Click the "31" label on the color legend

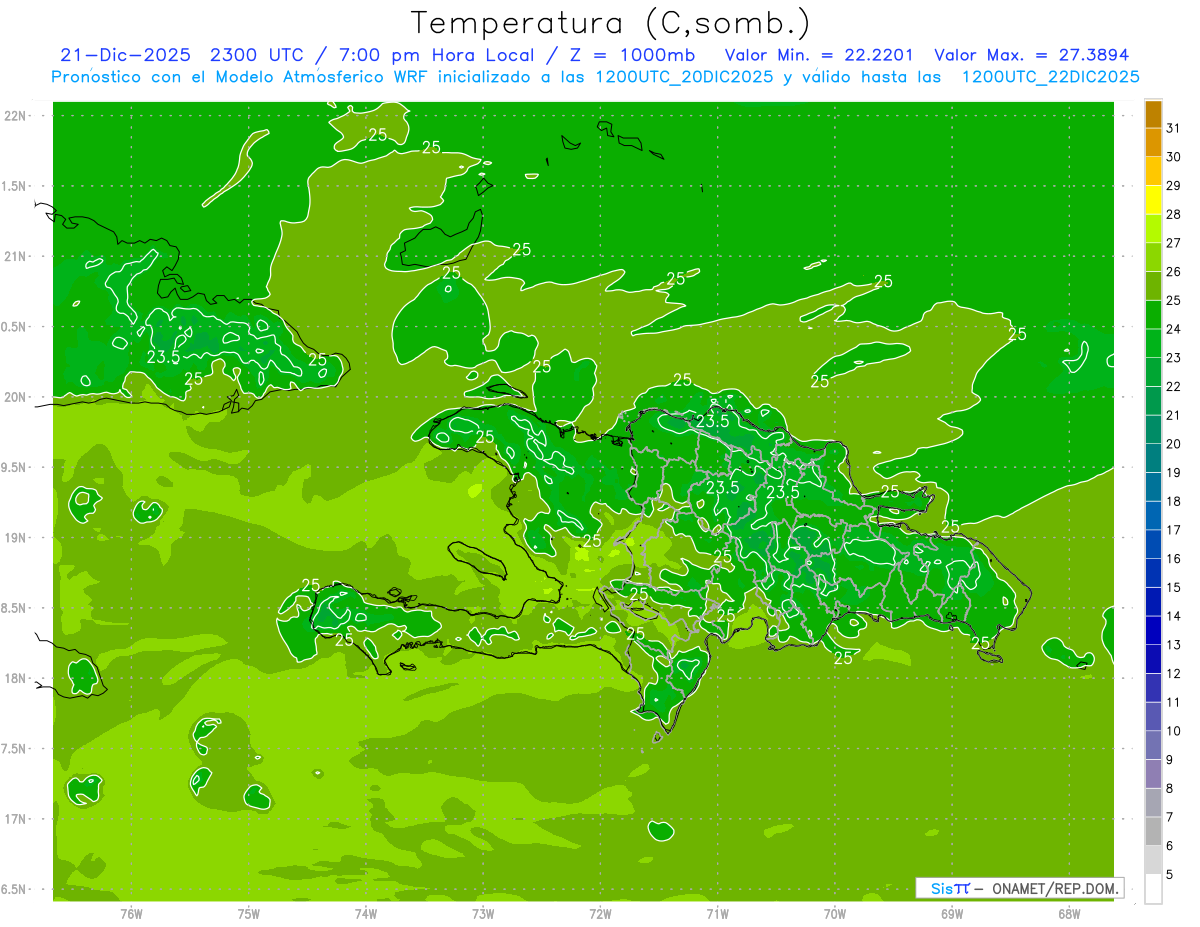click(1173, 128)
